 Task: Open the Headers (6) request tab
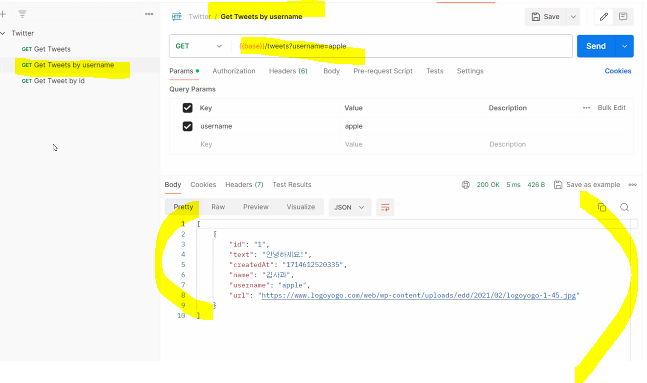click(288, 71)
